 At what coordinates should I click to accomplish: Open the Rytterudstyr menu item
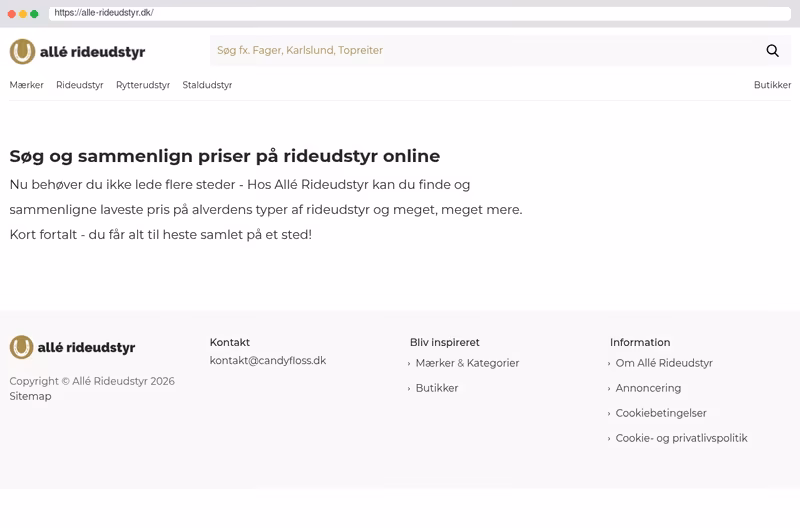(143, 85)
